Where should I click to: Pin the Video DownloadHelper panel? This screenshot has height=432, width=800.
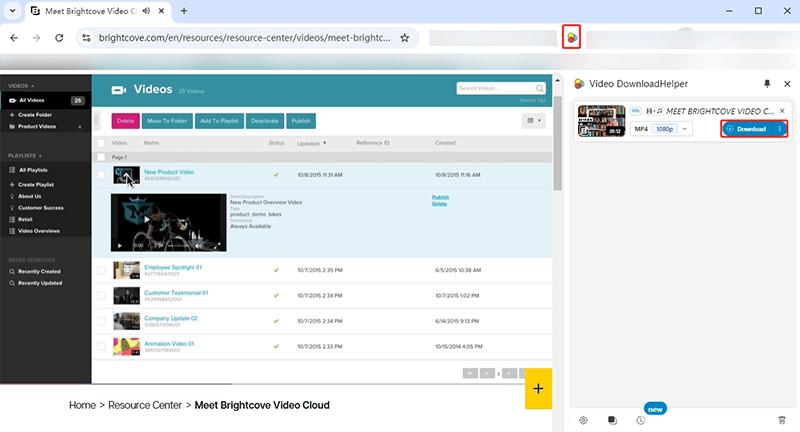pyautogui.click(x=767, y=84)
